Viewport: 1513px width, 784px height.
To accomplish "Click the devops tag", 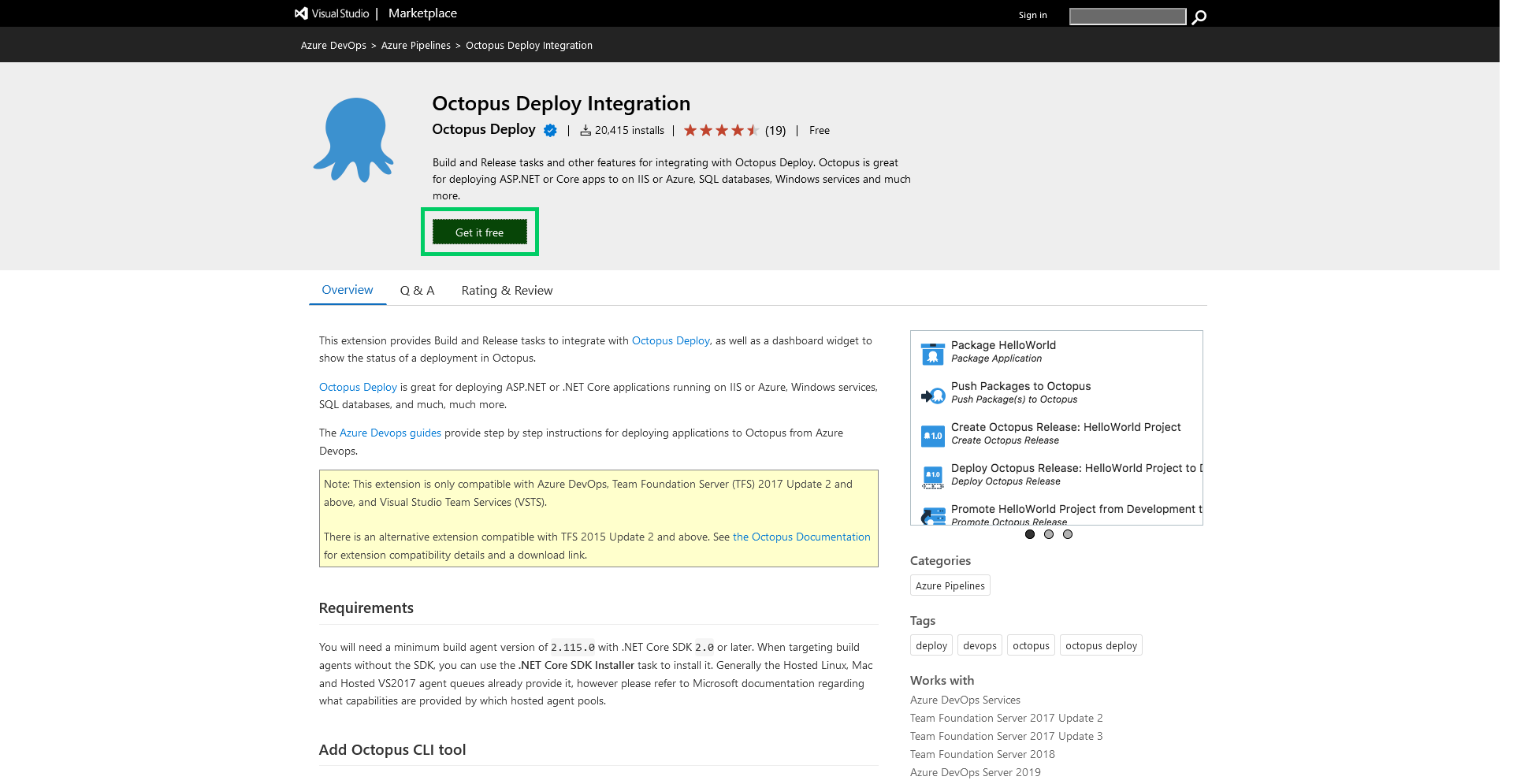I will pos(980,645).
